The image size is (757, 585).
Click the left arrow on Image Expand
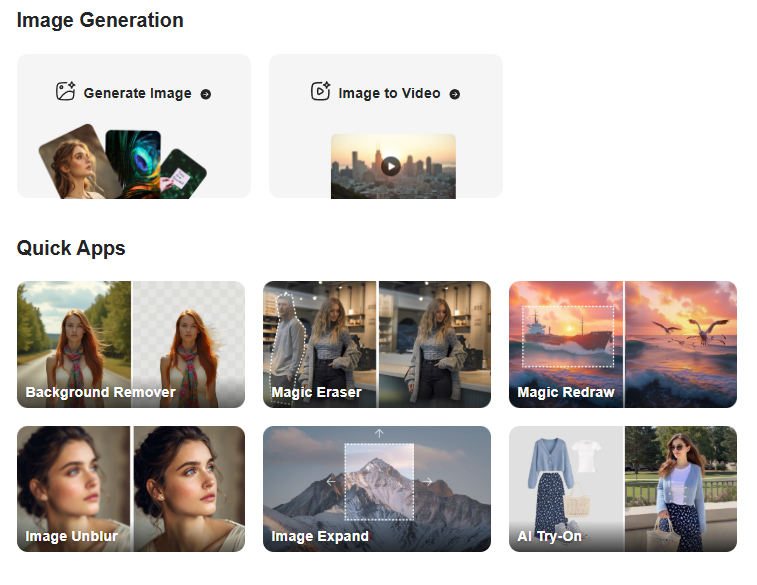tap(332, 482)
